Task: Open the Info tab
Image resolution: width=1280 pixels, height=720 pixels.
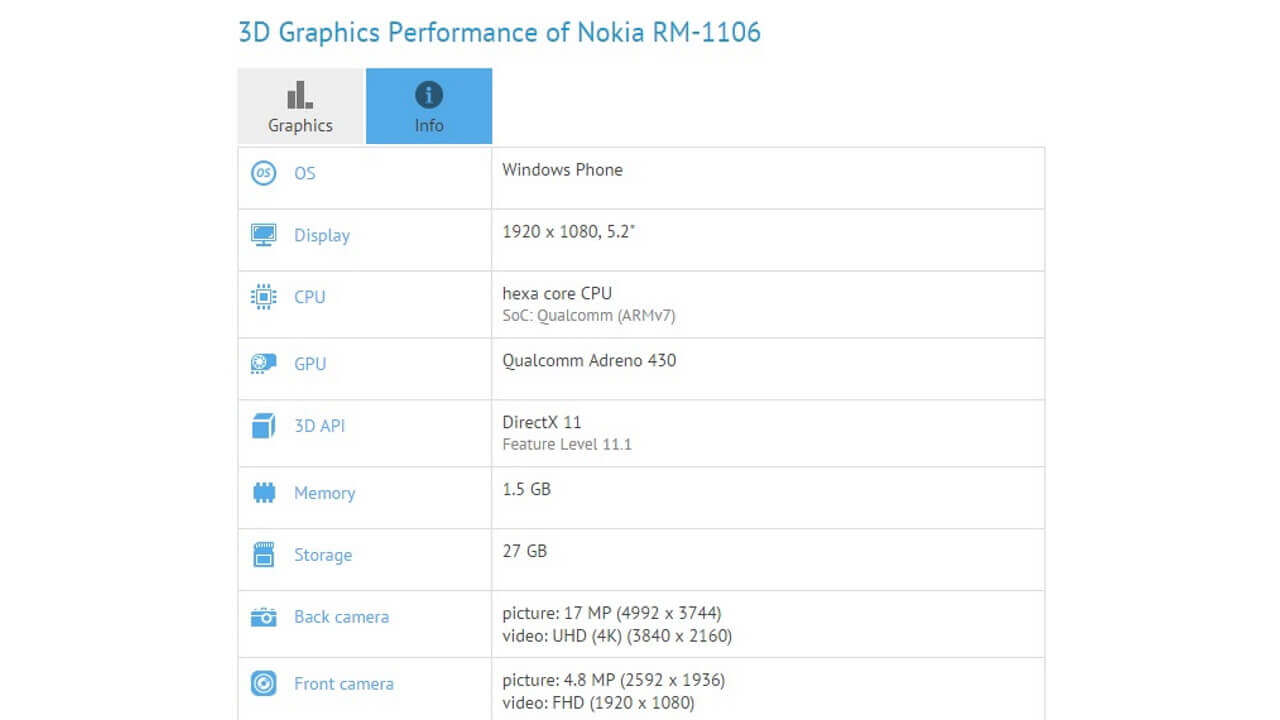Action: click(429, 106)
